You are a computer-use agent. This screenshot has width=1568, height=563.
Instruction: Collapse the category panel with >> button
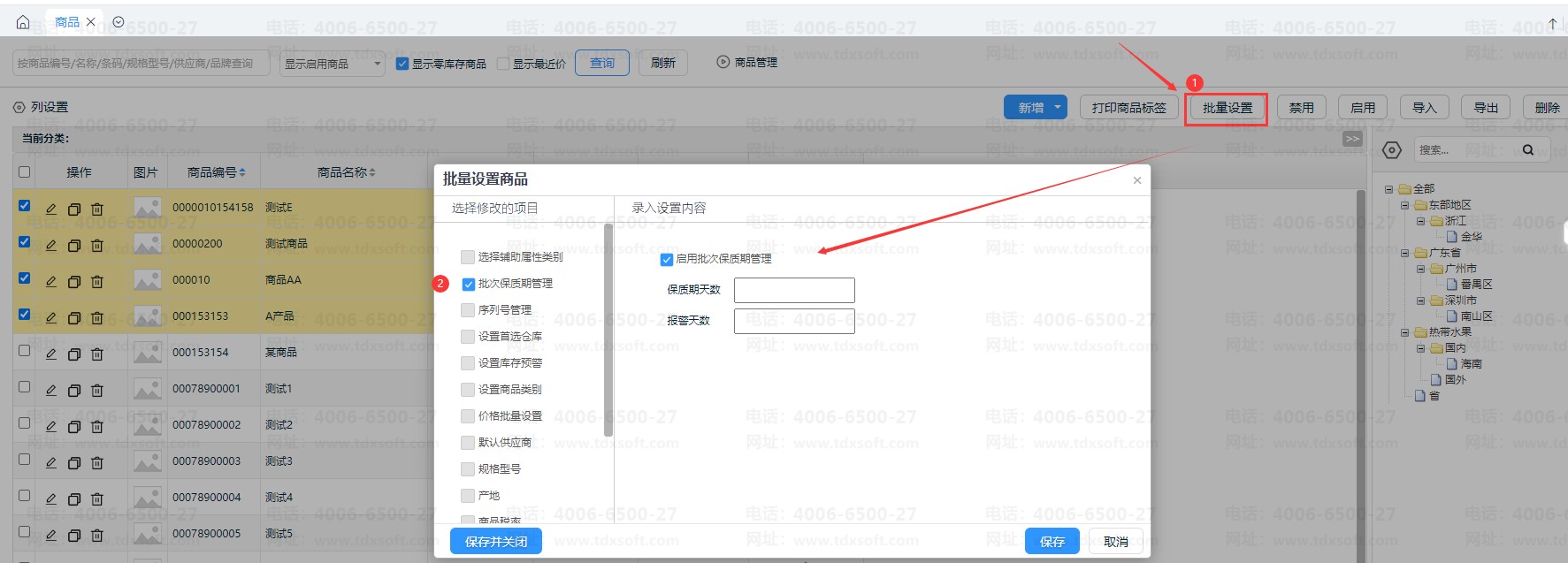pos(1352,139)
